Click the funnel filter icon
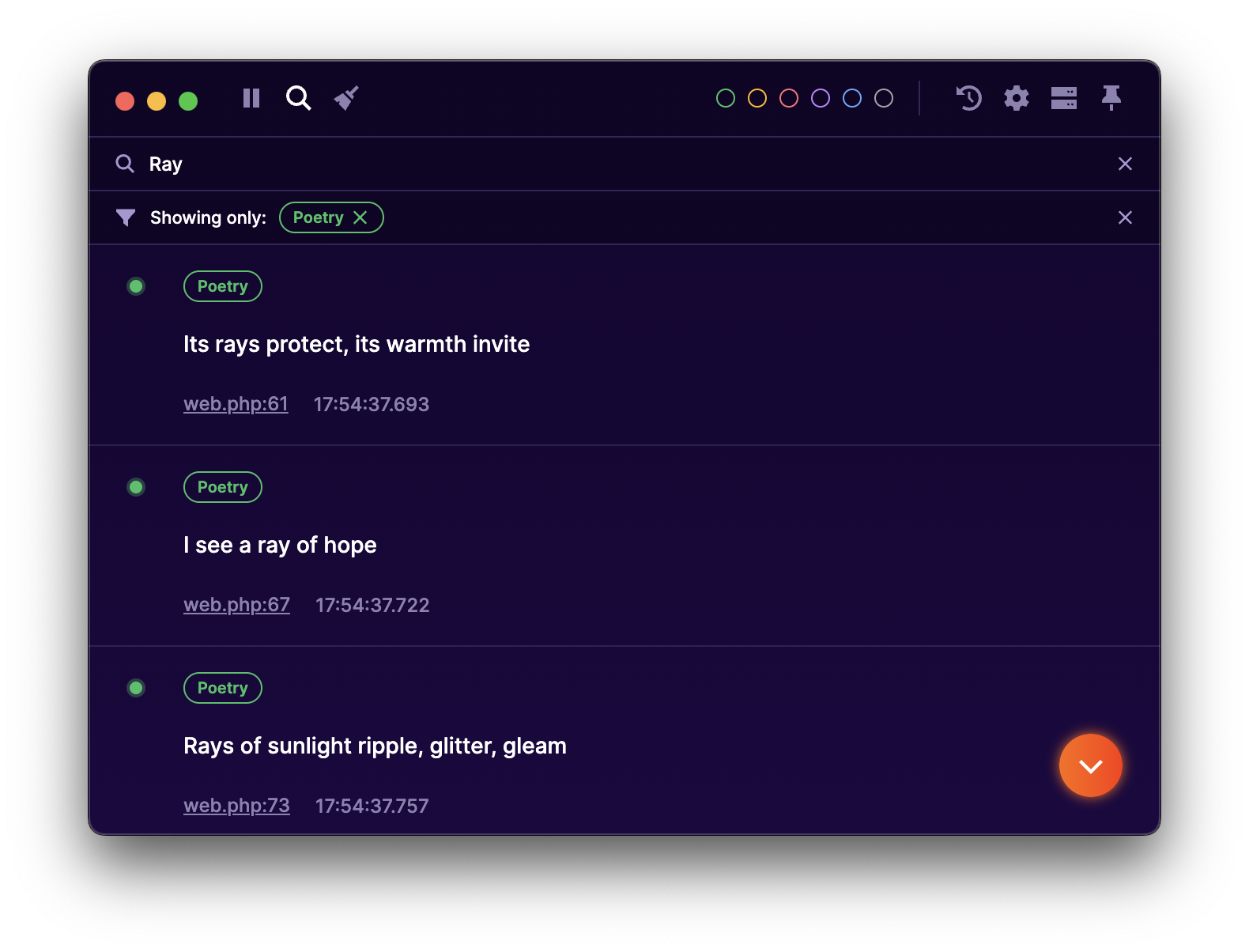Viewport: 1249px width, 952px height. click(126, 217)
